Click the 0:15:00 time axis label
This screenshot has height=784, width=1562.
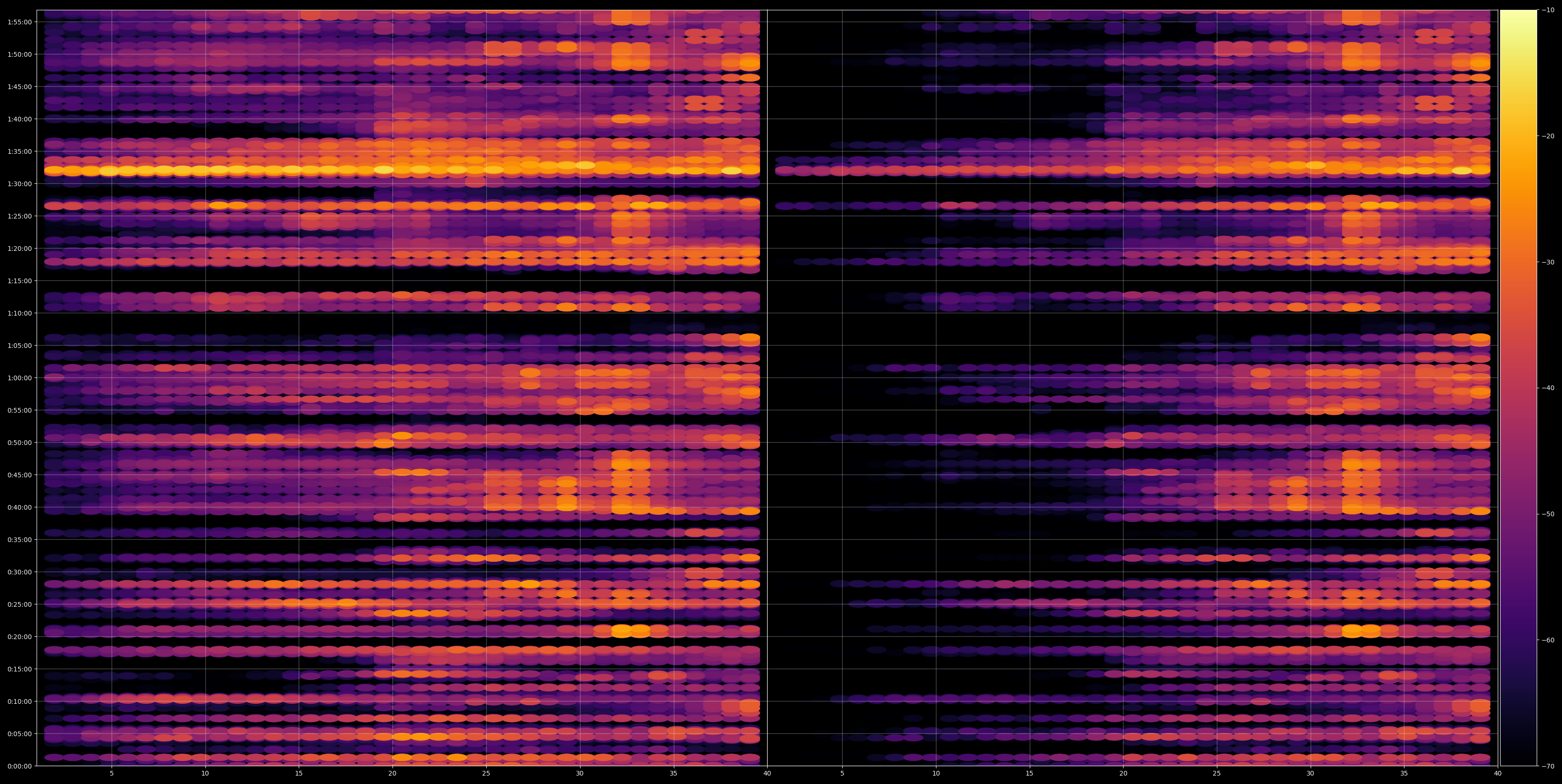click(x=19, y=669)
